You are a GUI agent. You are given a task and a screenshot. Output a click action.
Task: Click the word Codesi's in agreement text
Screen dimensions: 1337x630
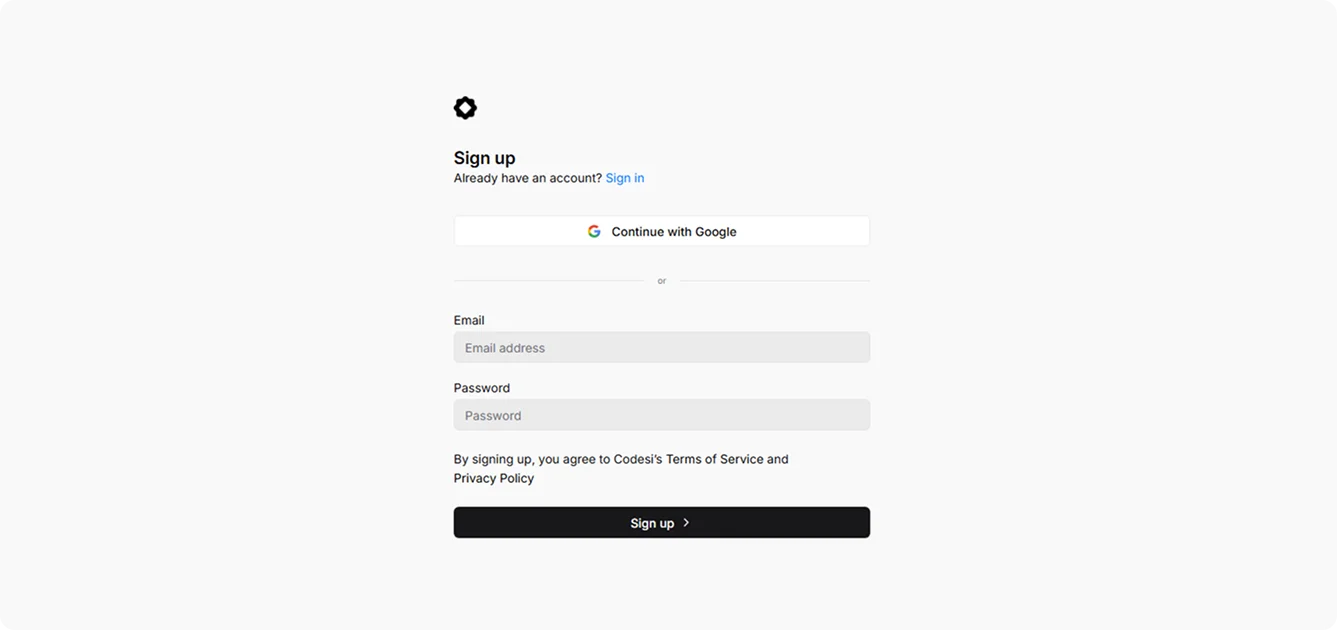[x=638, y=459]
